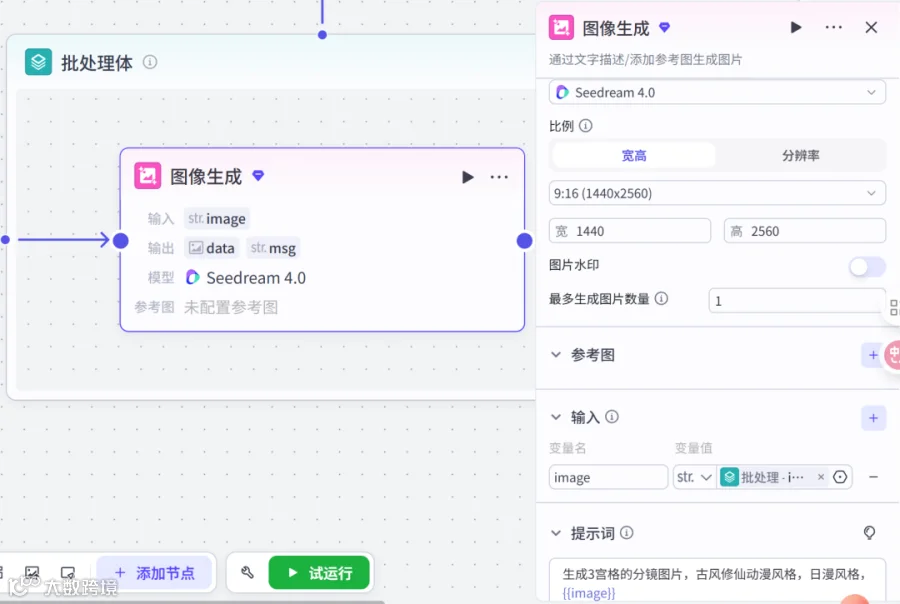Run the node from the side panel header

[x=796, y=28]
